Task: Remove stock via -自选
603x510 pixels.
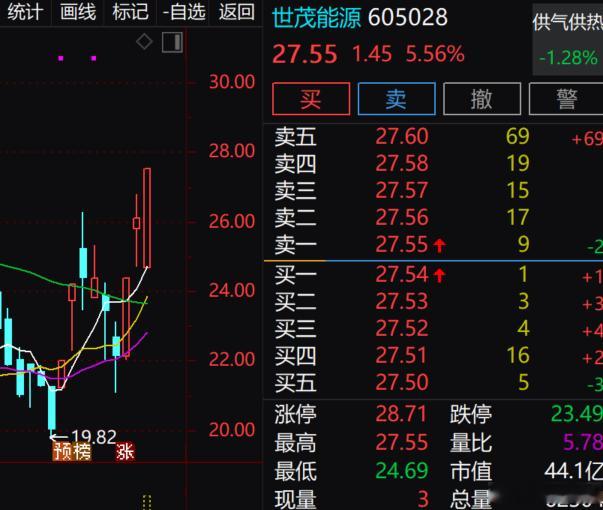Action: (x=184, y=12)
